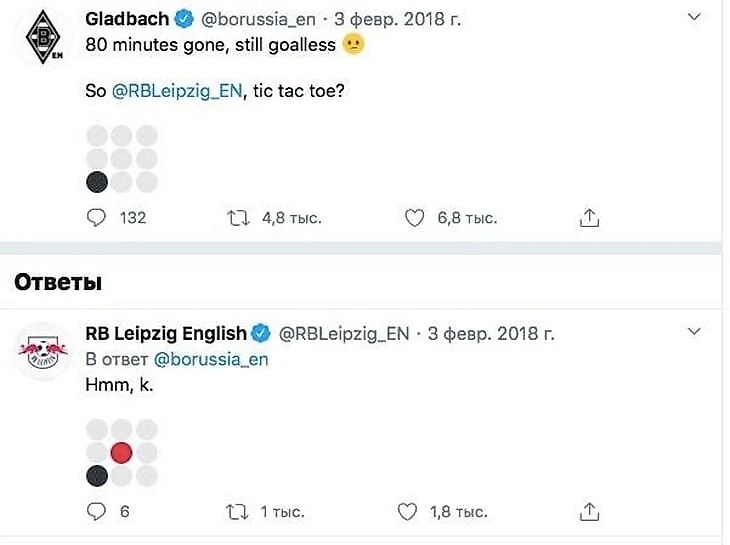The width and height of the screenshot is (730, 545).
Task: Share the RB Leipzig reply tweet
Action: click(x=590, y=512)
